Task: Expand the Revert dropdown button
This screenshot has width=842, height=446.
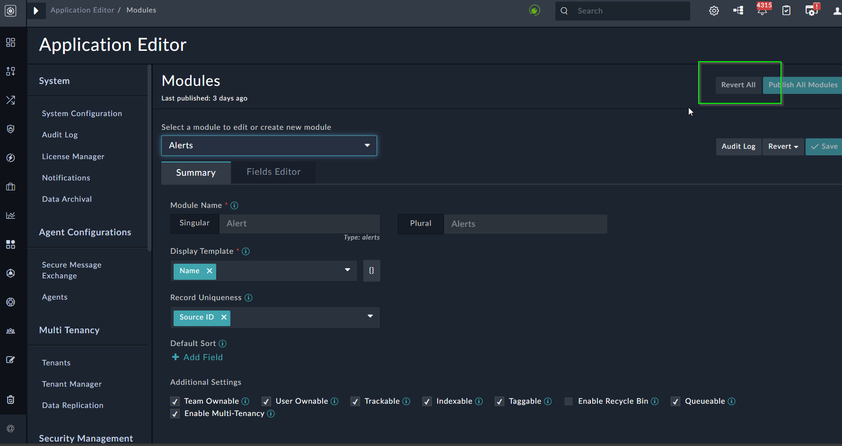Action: pyautogui.click(x=782, y=147)
